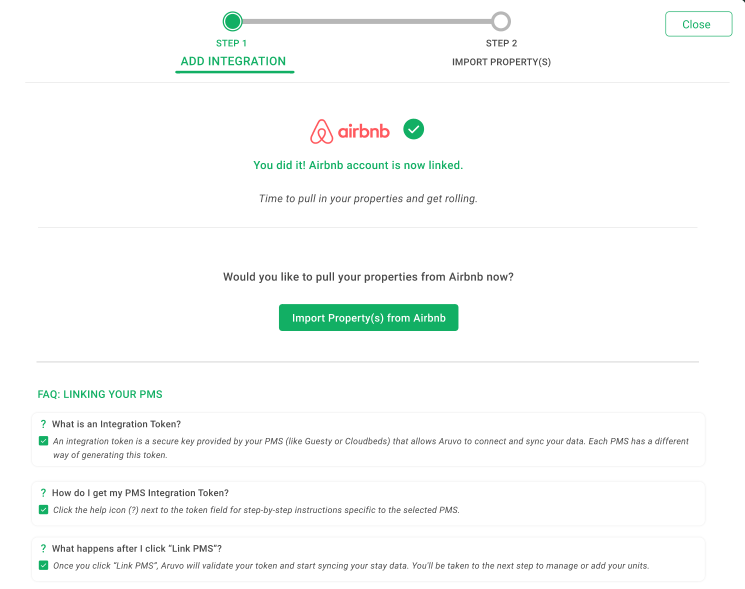Image resolution: width=745 pixels, height=589 pixels.
Task: Toggle checkbox next to integration token answer
Action: 44,441
